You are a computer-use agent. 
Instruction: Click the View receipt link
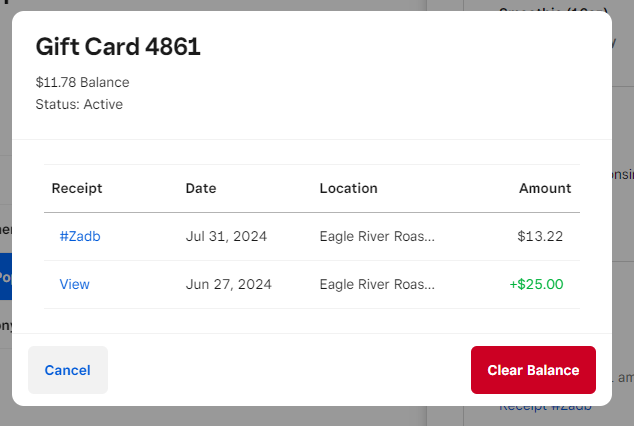pyautogui.click(x=75, y=284)
